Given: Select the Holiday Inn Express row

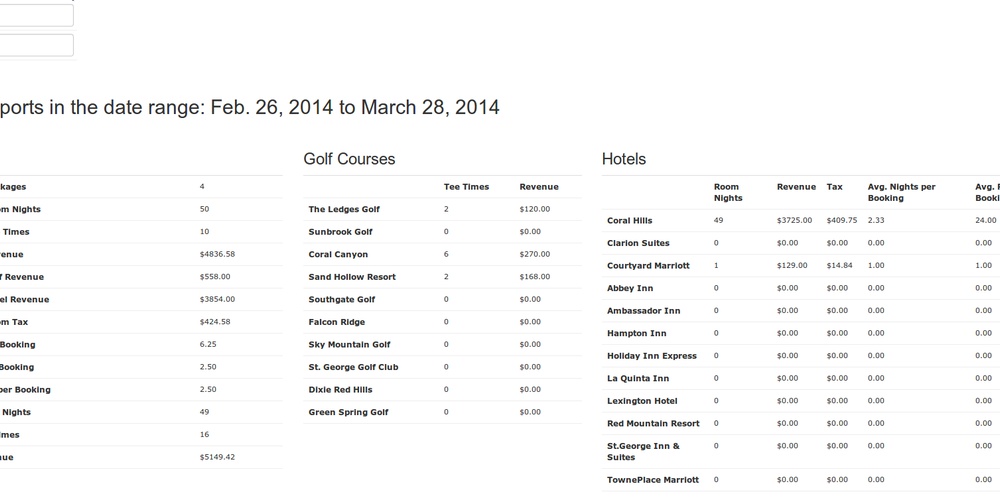Looking at the screenshot, I should [x=651, y=356].
